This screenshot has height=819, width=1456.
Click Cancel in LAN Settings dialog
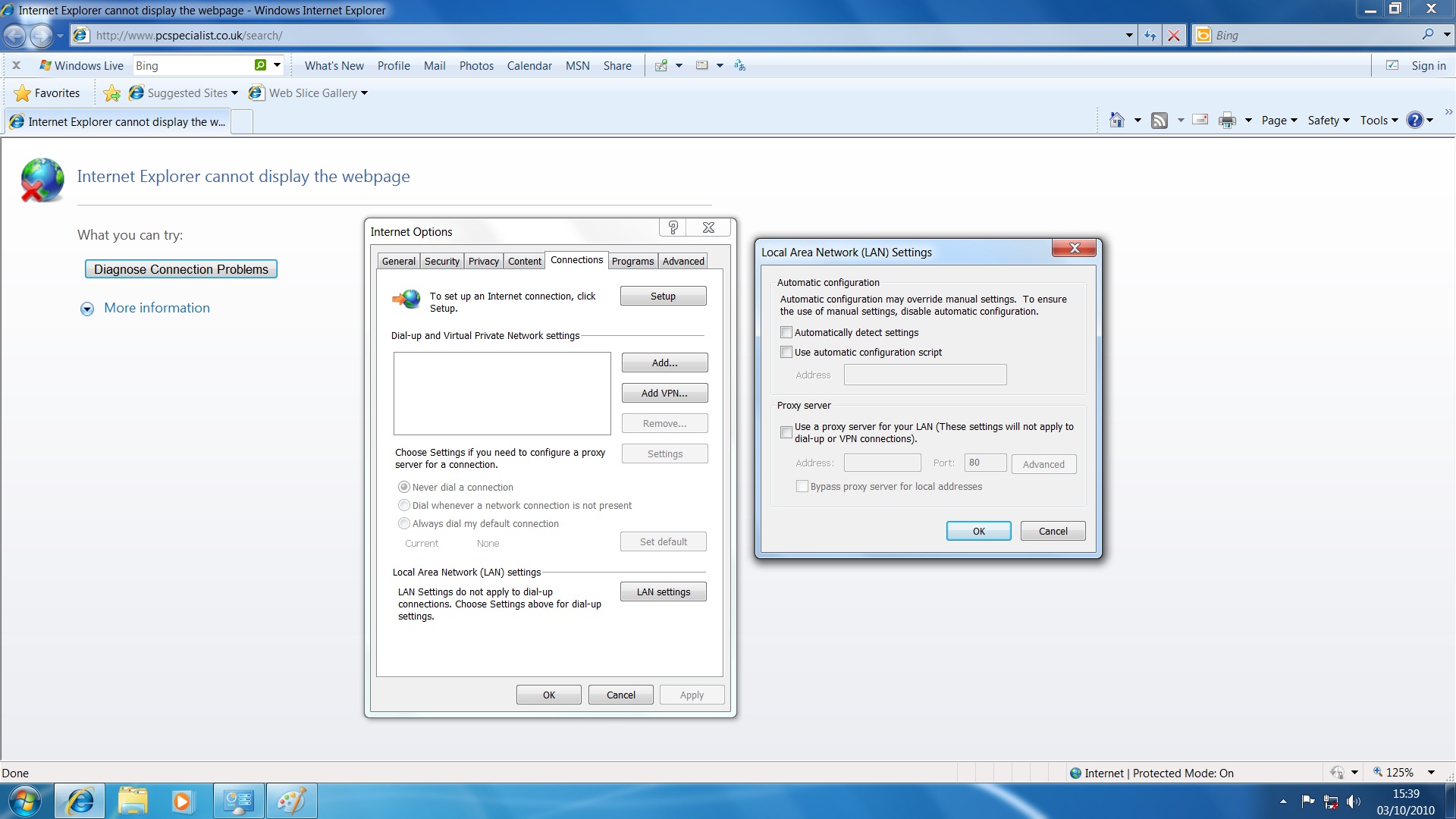(x=1053, y=531)
